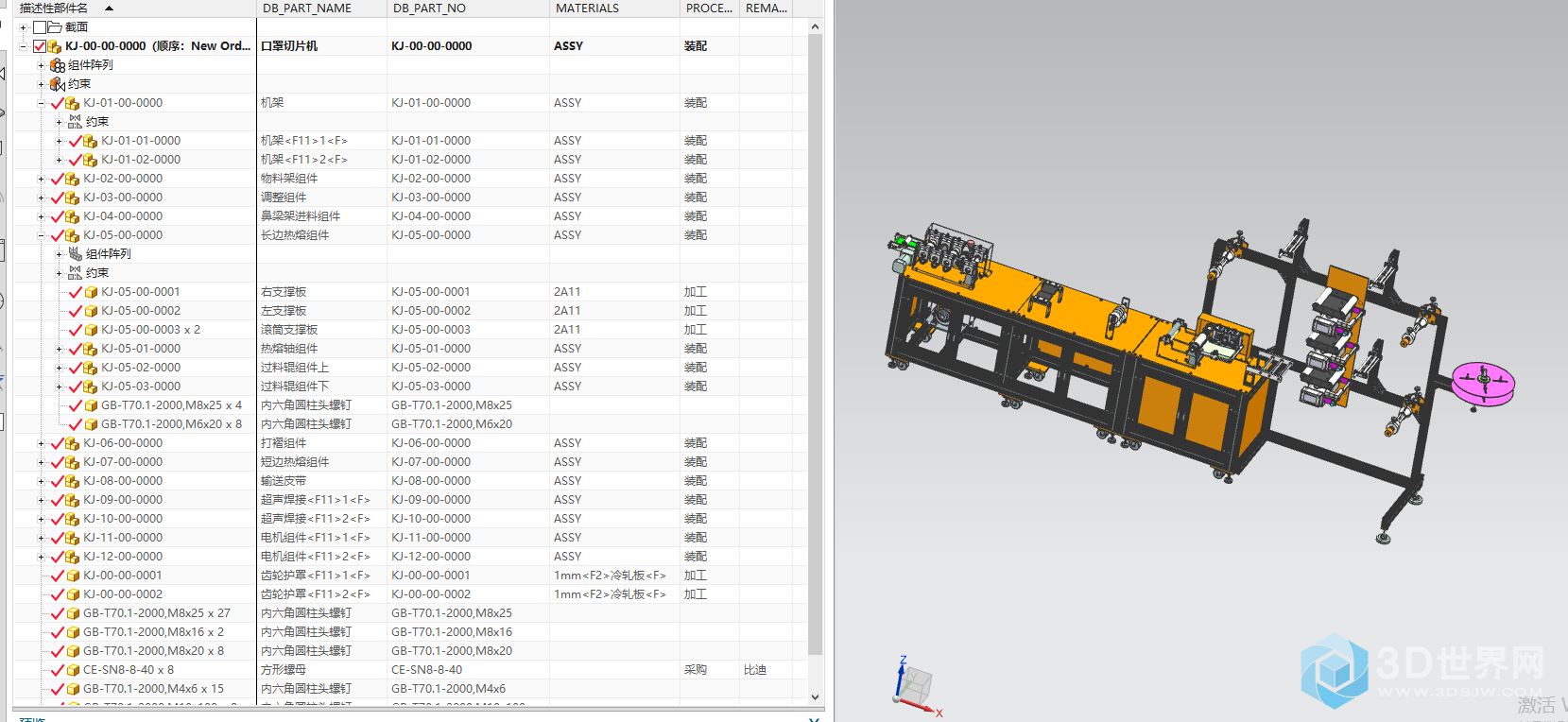Viewport: 1568px width, 722px height.
Task: Expand the KJ-11-00-0000 node
Action: [x=41, y=538]
